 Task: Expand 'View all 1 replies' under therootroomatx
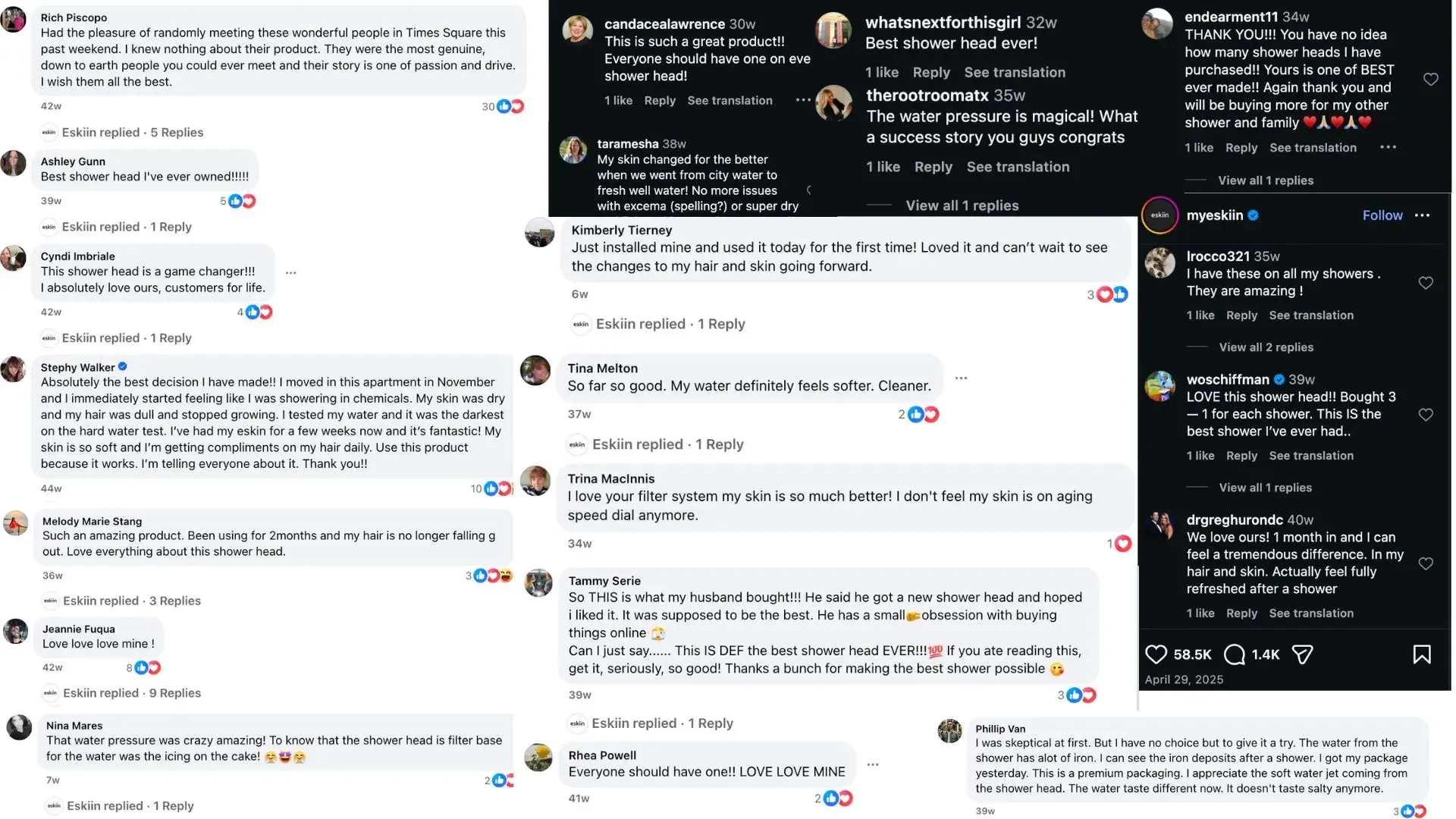coord(963,205)
